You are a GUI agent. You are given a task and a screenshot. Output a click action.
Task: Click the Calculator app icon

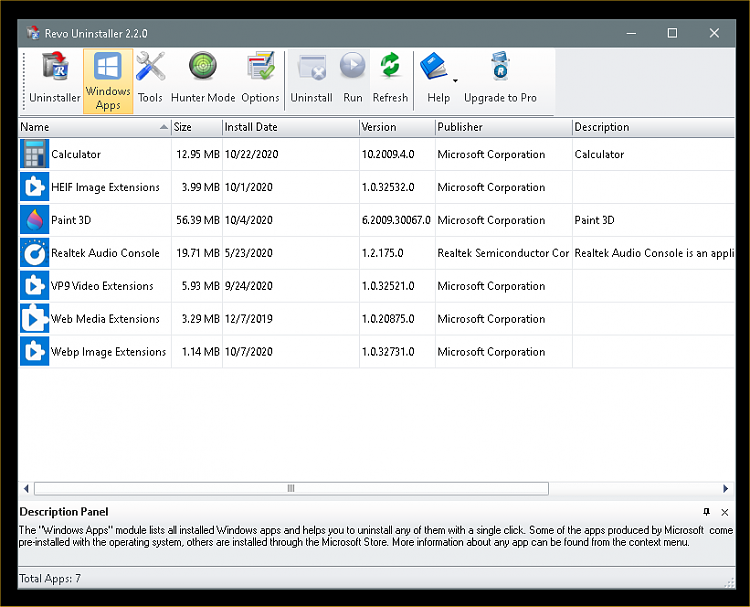(x=34, y=154)
